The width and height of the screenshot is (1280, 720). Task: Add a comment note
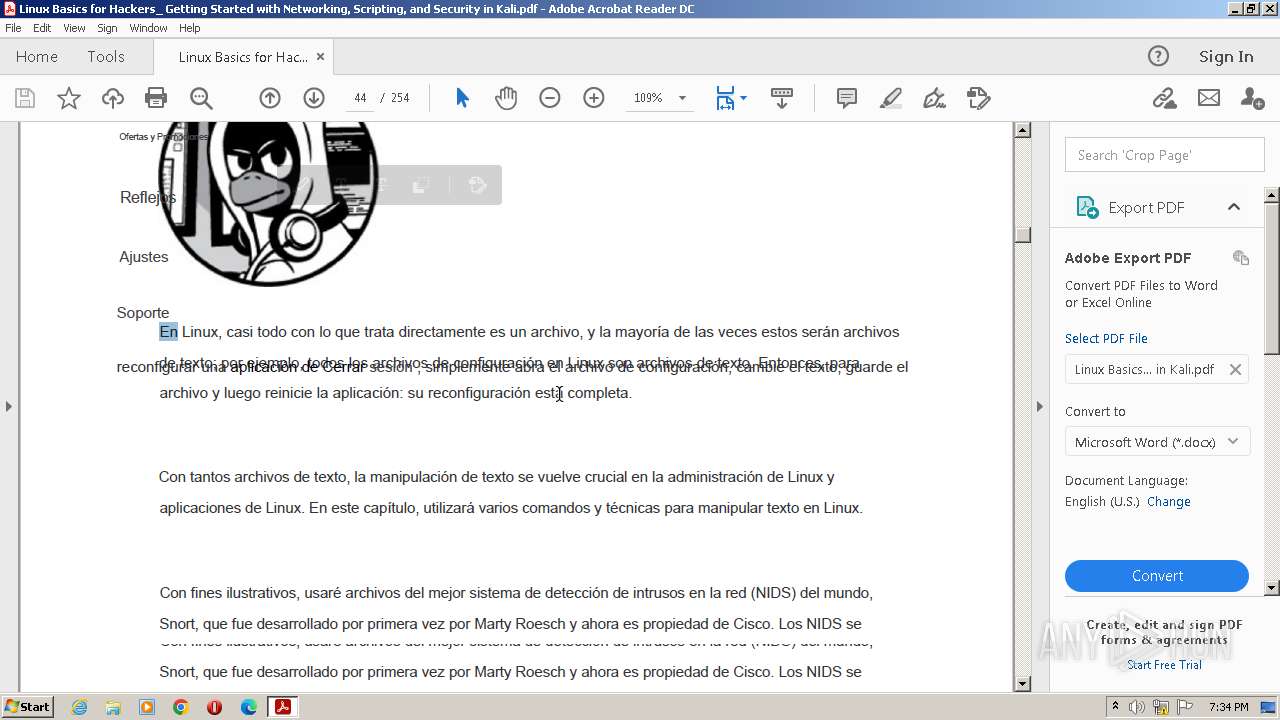[x=847, y=98]
